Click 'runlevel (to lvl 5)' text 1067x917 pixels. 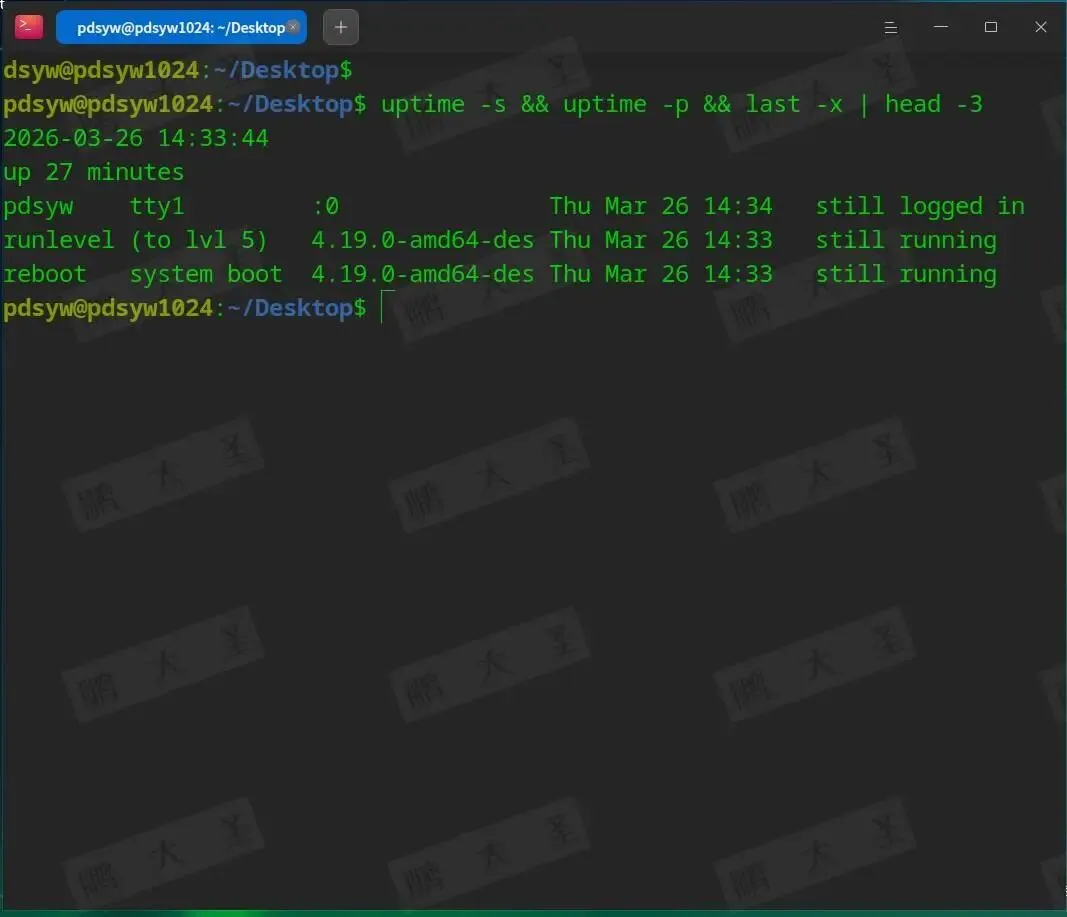(x=135, y=240)
